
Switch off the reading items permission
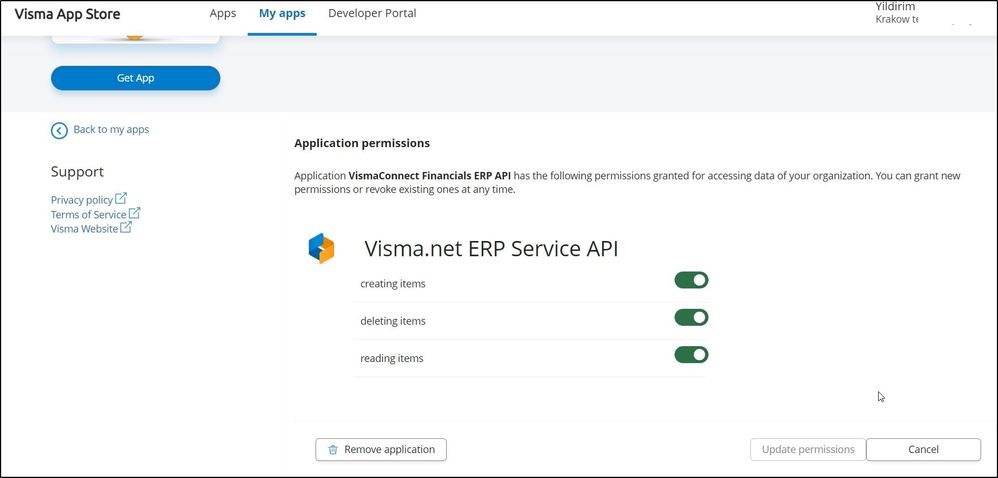tap(691, 355)
